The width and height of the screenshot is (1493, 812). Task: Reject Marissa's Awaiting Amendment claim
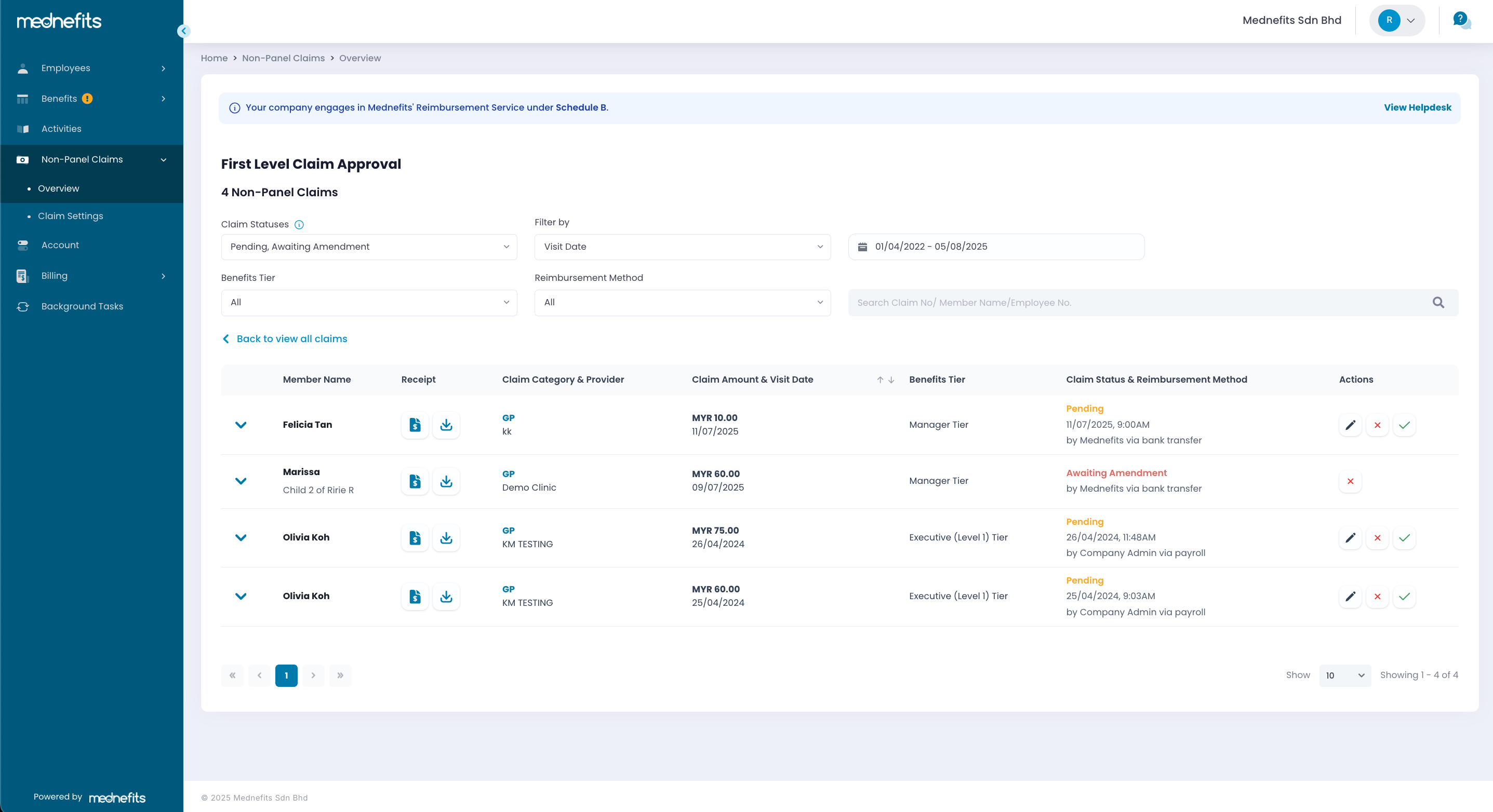point(1351,481)
